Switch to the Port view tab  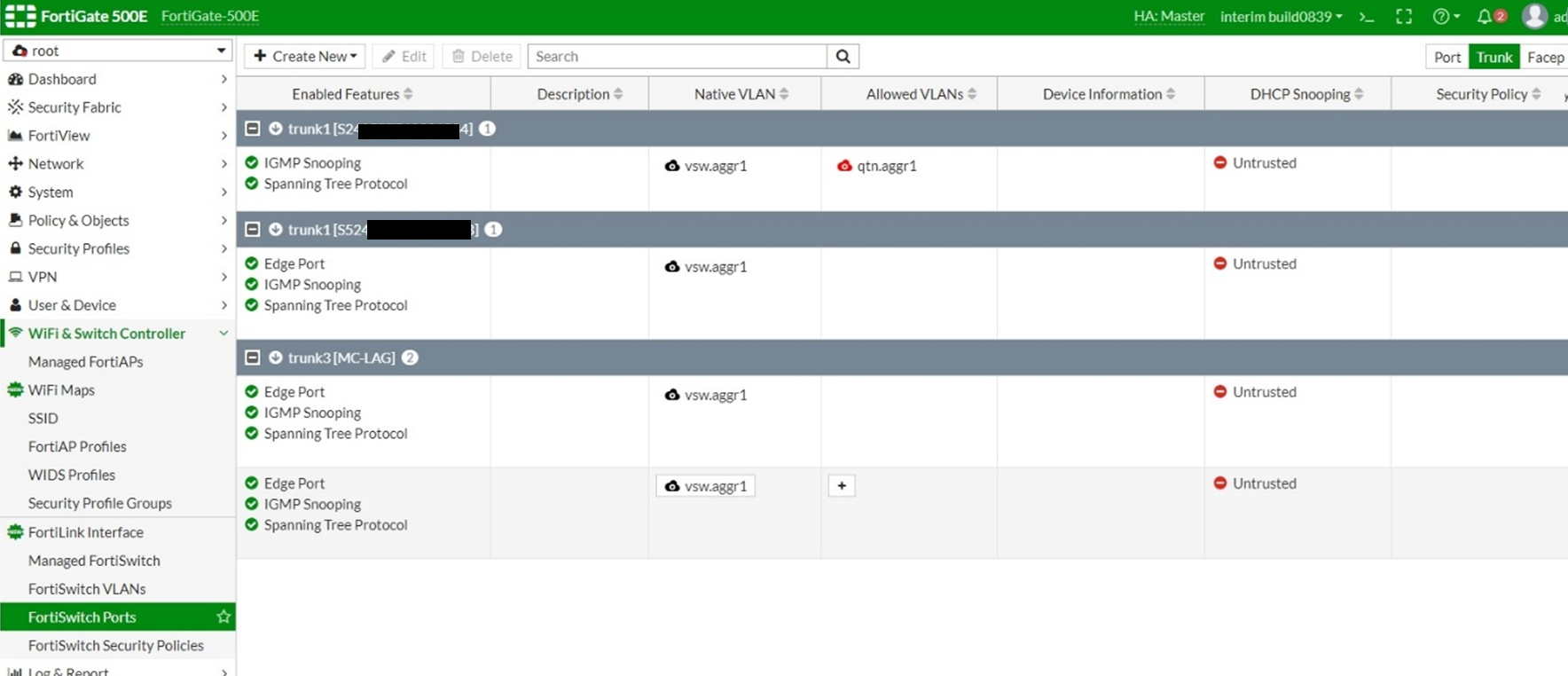(x=1446, y=57)
